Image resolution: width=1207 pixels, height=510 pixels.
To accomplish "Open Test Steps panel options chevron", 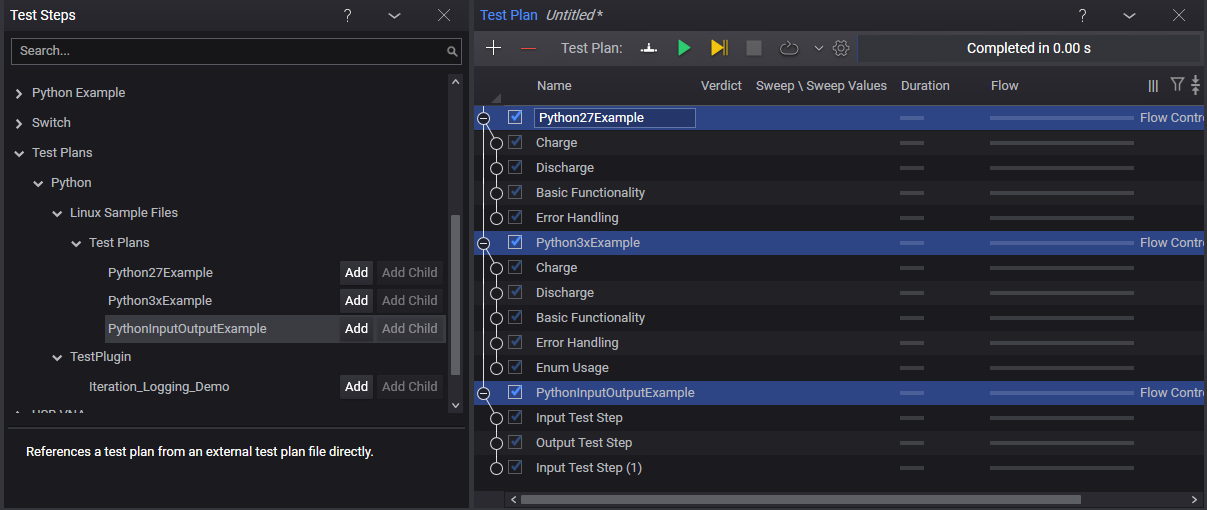I will pyautogui.click(x=394, y=15).
